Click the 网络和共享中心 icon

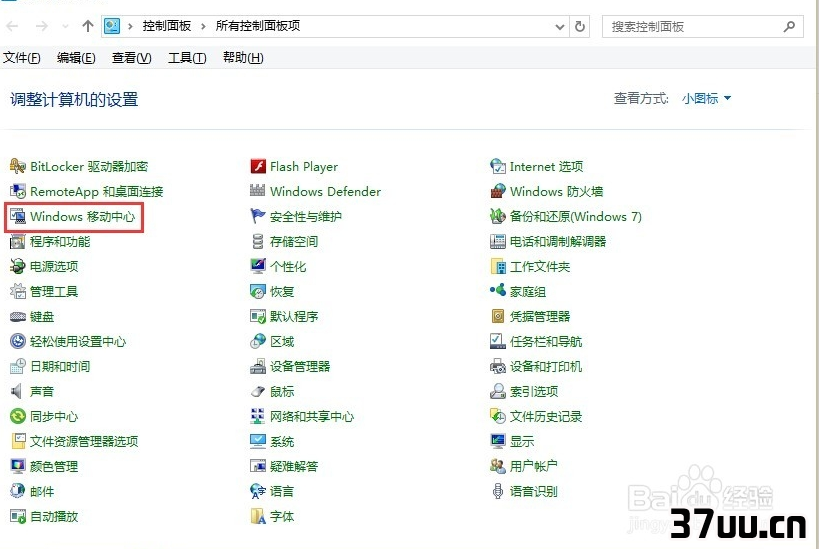point(258,416)
